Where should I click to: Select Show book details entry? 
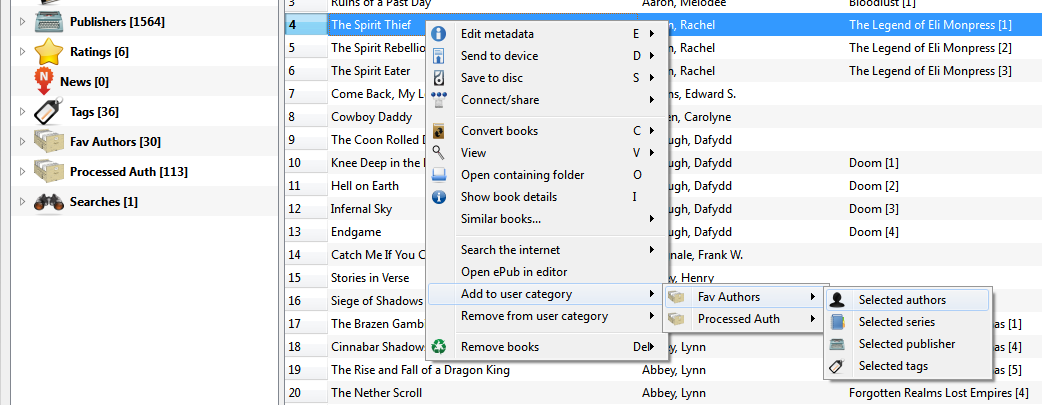(509, 197)
